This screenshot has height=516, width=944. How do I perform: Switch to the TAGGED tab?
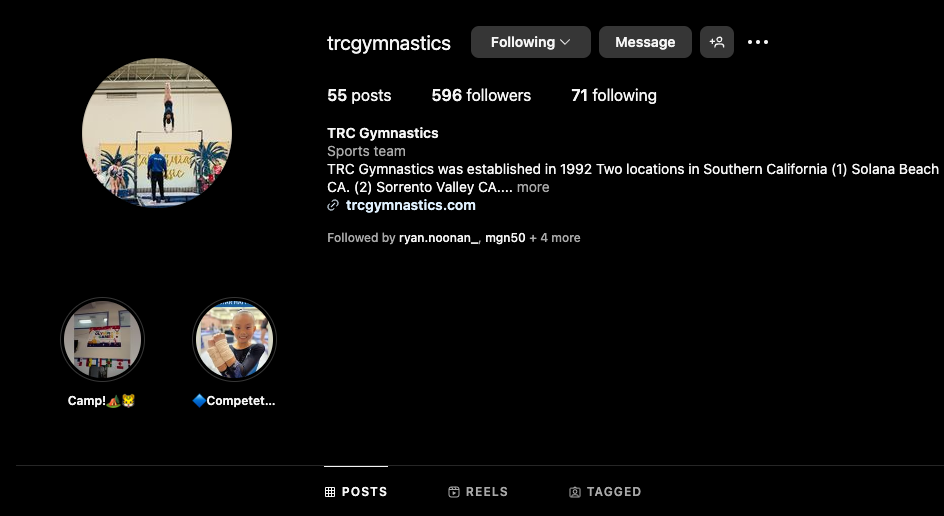point(605,492)
